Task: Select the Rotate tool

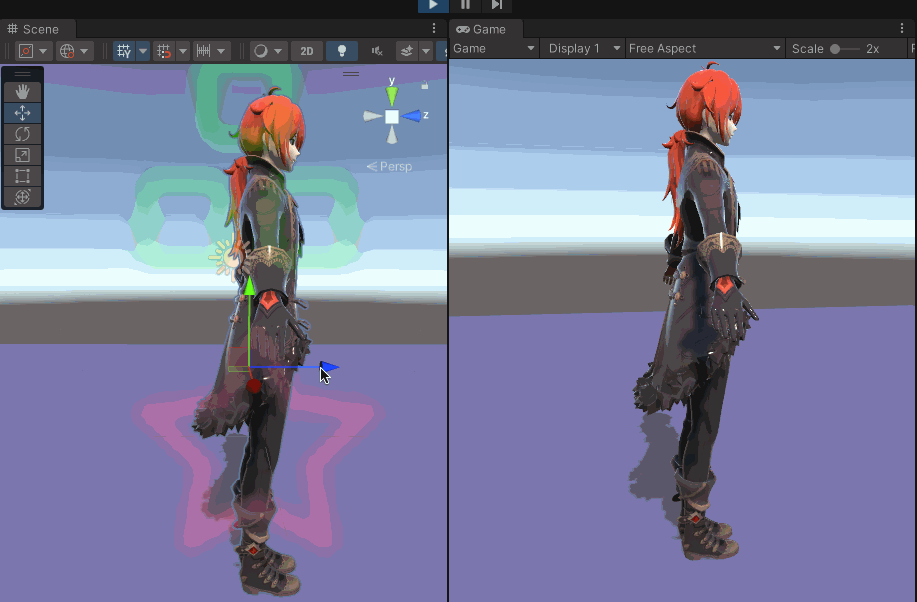Action: tap(22, 134)
